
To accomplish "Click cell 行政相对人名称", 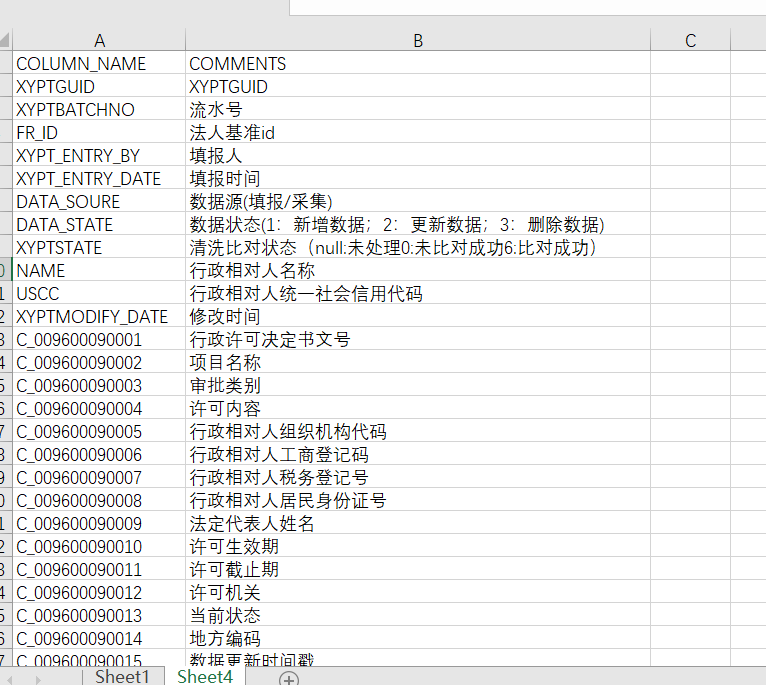I will tap(418, 270).
